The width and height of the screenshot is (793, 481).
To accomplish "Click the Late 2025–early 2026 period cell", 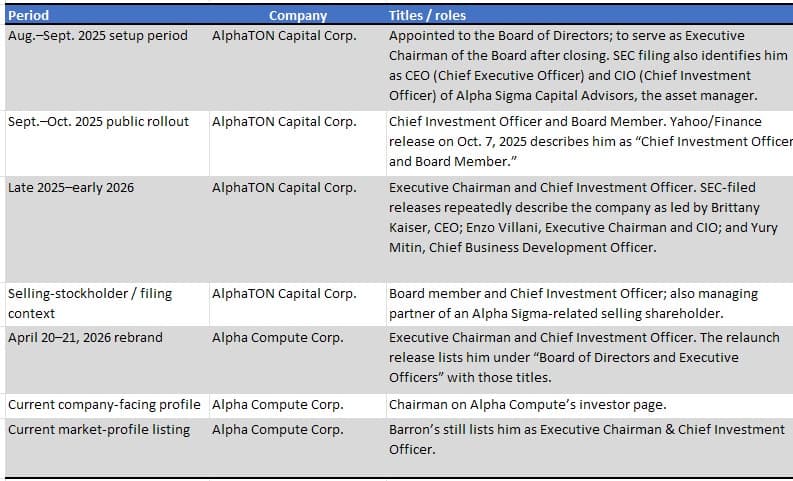I will pyautogui.click(x=107, y=229).
